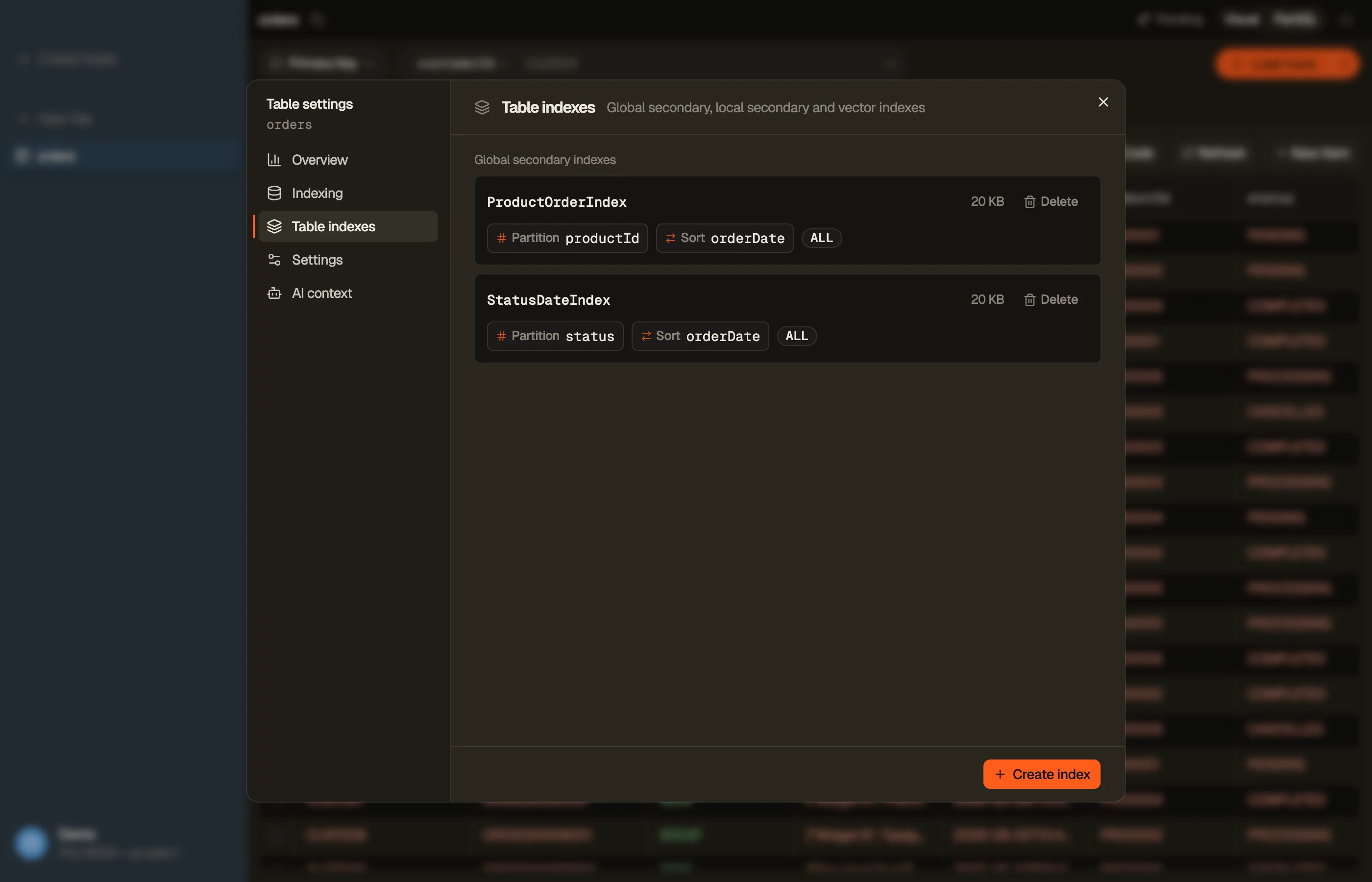Click the orders table name under Table settings
The width and height of the screenshot is (1372, 882).
[289, 124]
